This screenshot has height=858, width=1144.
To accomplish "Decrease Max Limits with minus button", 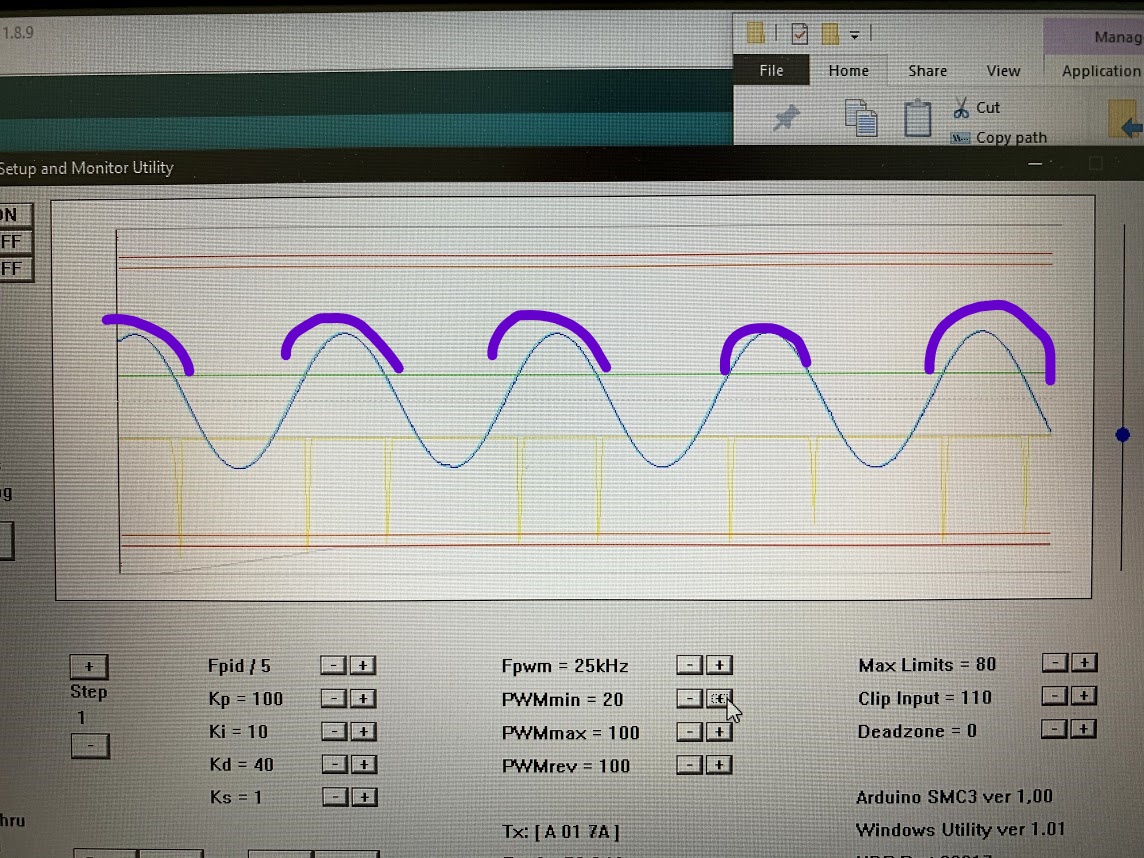I will 1054,662.
